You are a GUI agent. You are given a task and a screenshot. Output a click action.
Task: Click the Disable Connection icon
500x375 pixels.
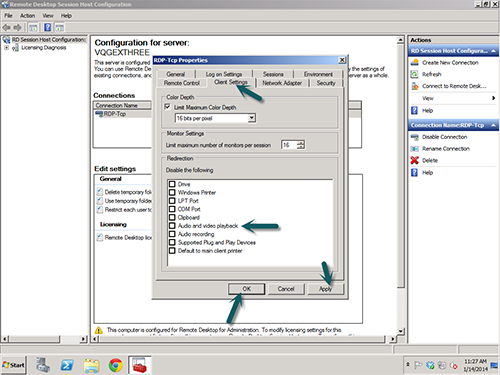pos(414,137)
